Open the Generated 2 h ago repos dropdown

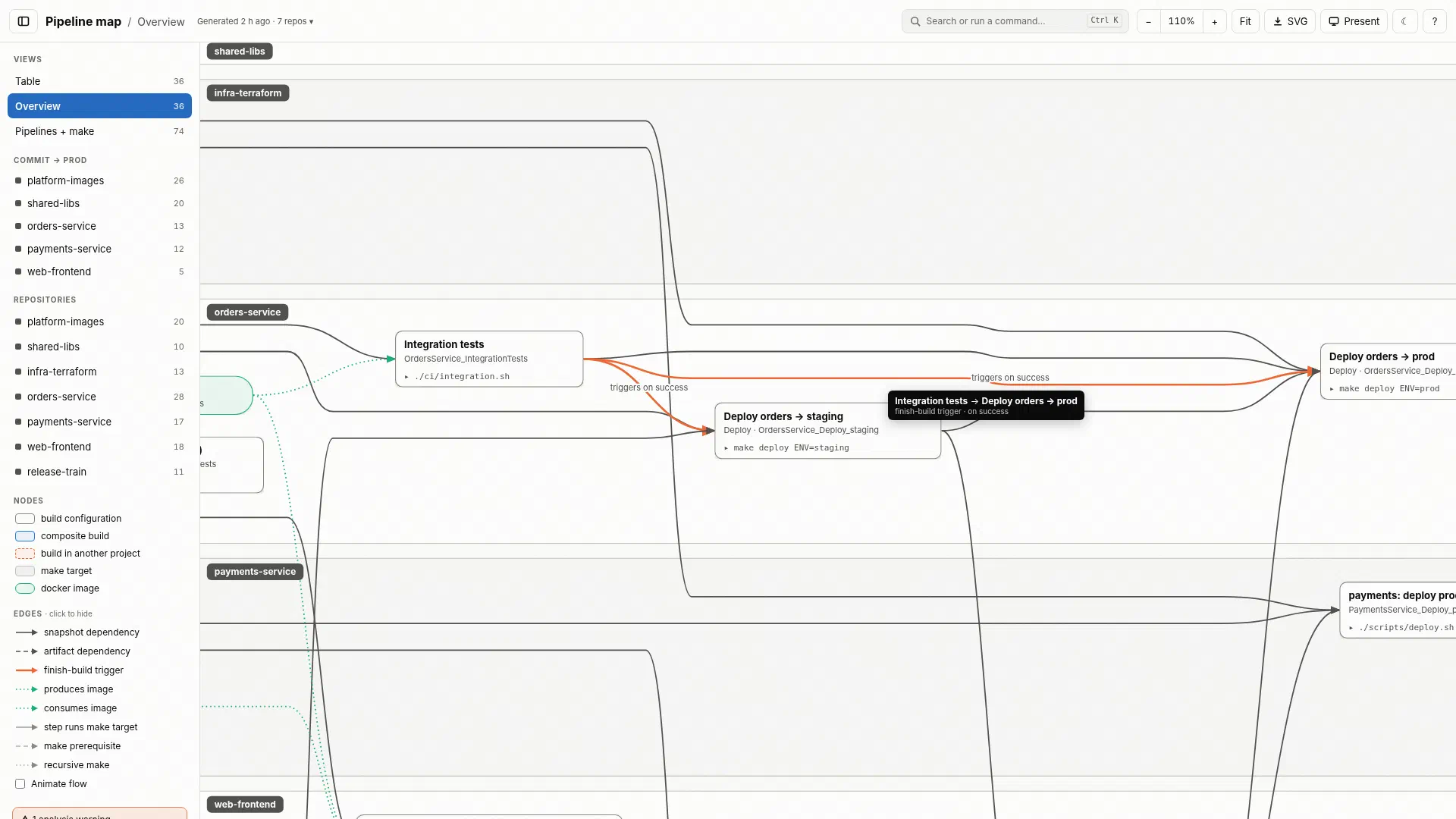256,21
